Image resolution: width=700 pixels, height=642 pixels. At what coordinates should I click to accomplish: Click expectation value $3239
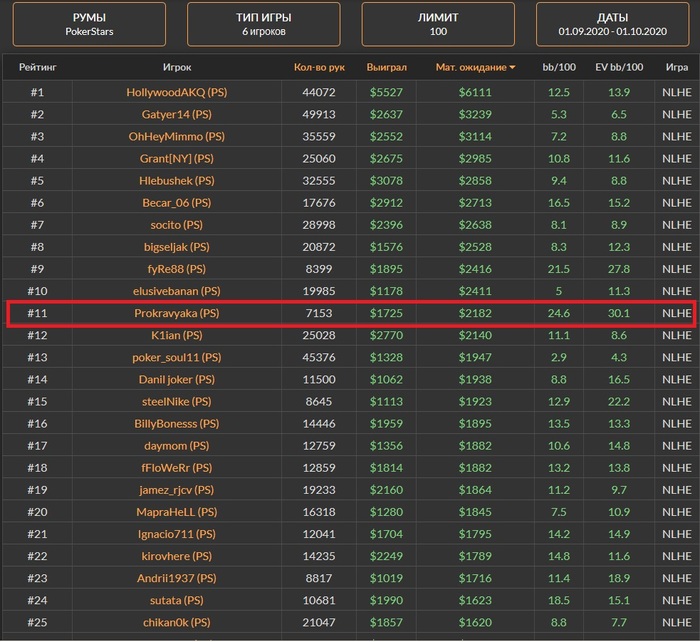point(475,114)
